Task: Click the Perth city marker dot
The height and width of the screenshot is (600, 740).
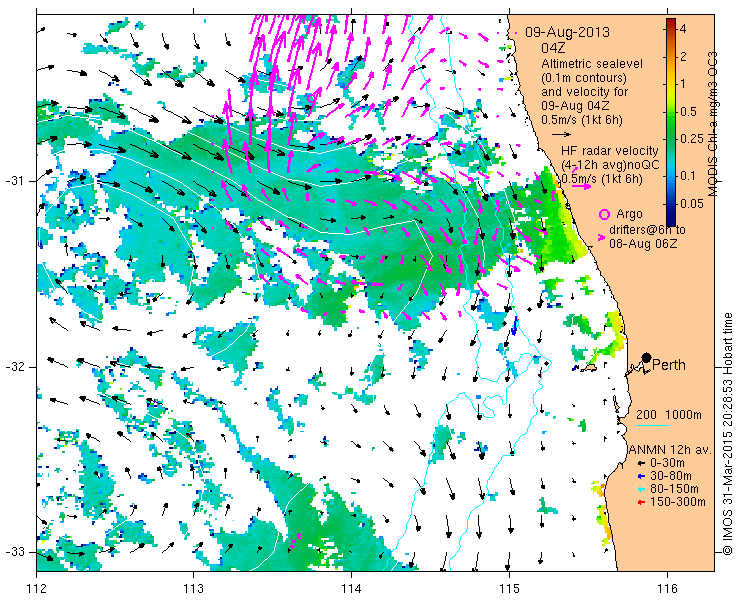Action: click(x=647, y=357)
